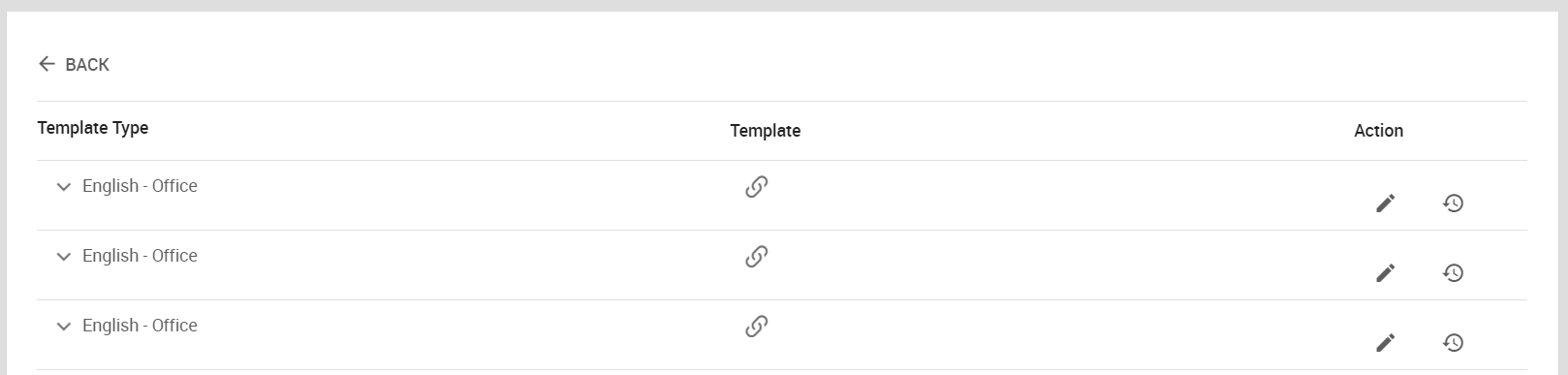Expand the third English - Office row
Screen dimensions: 1568x375
64,327
